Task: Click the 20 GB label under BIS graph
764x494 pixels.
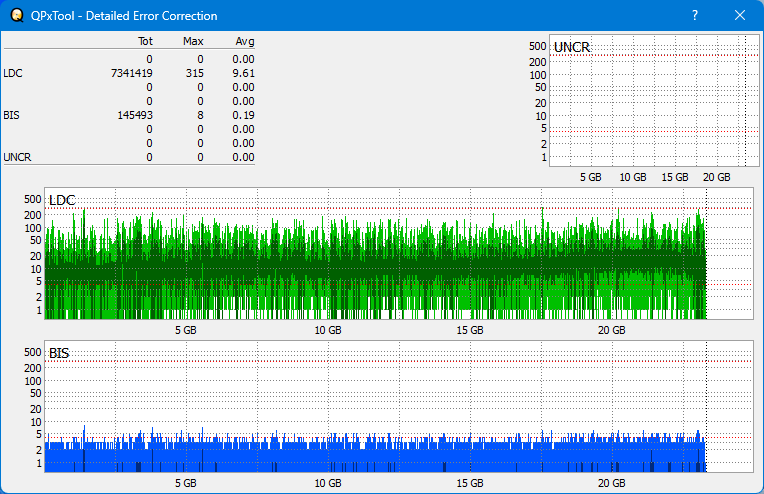Action: click(612, 482)
